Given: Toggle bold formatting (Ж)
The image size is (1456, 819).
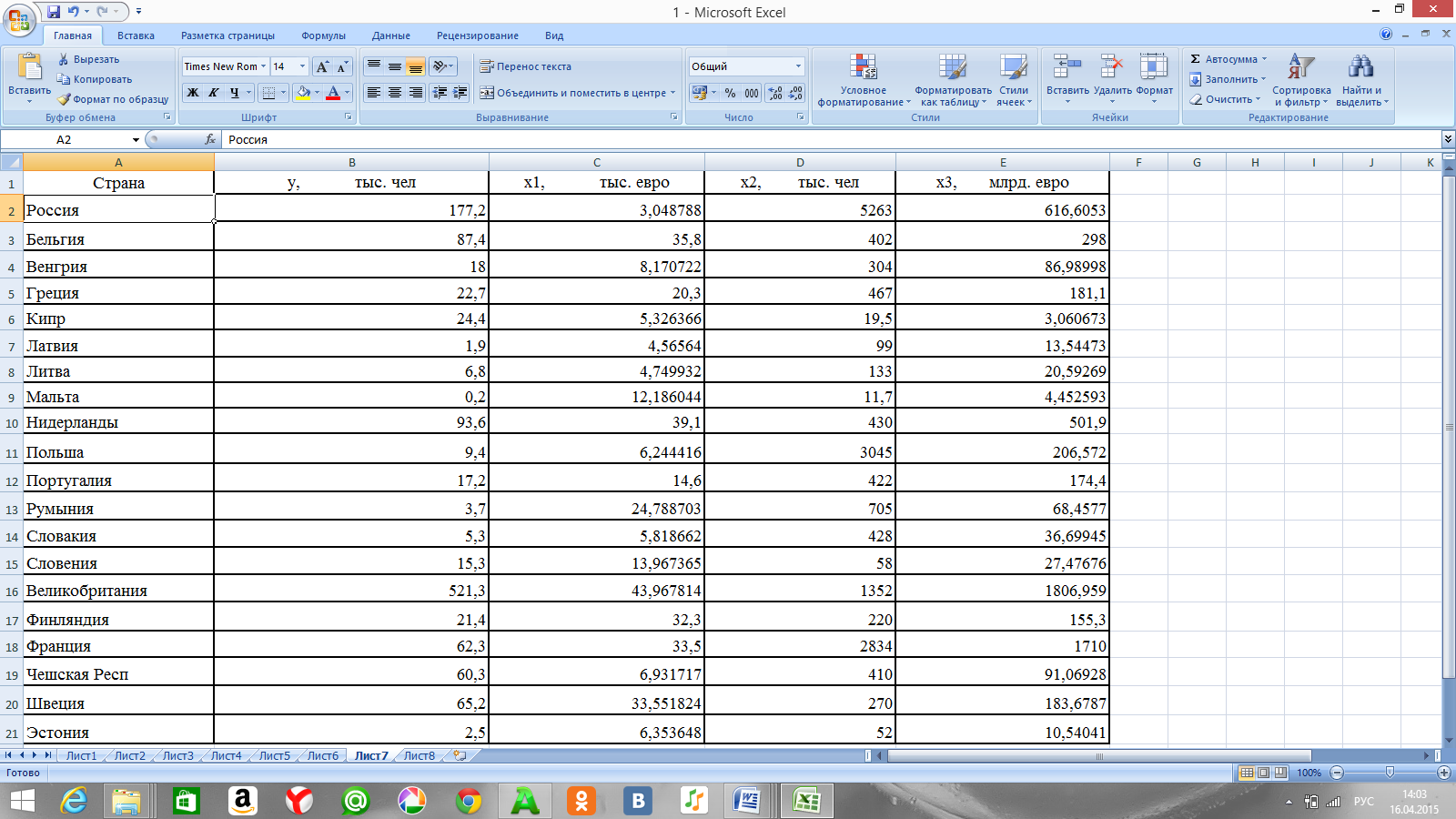Looking at the screenshot, I should click(x=192, y=93).
